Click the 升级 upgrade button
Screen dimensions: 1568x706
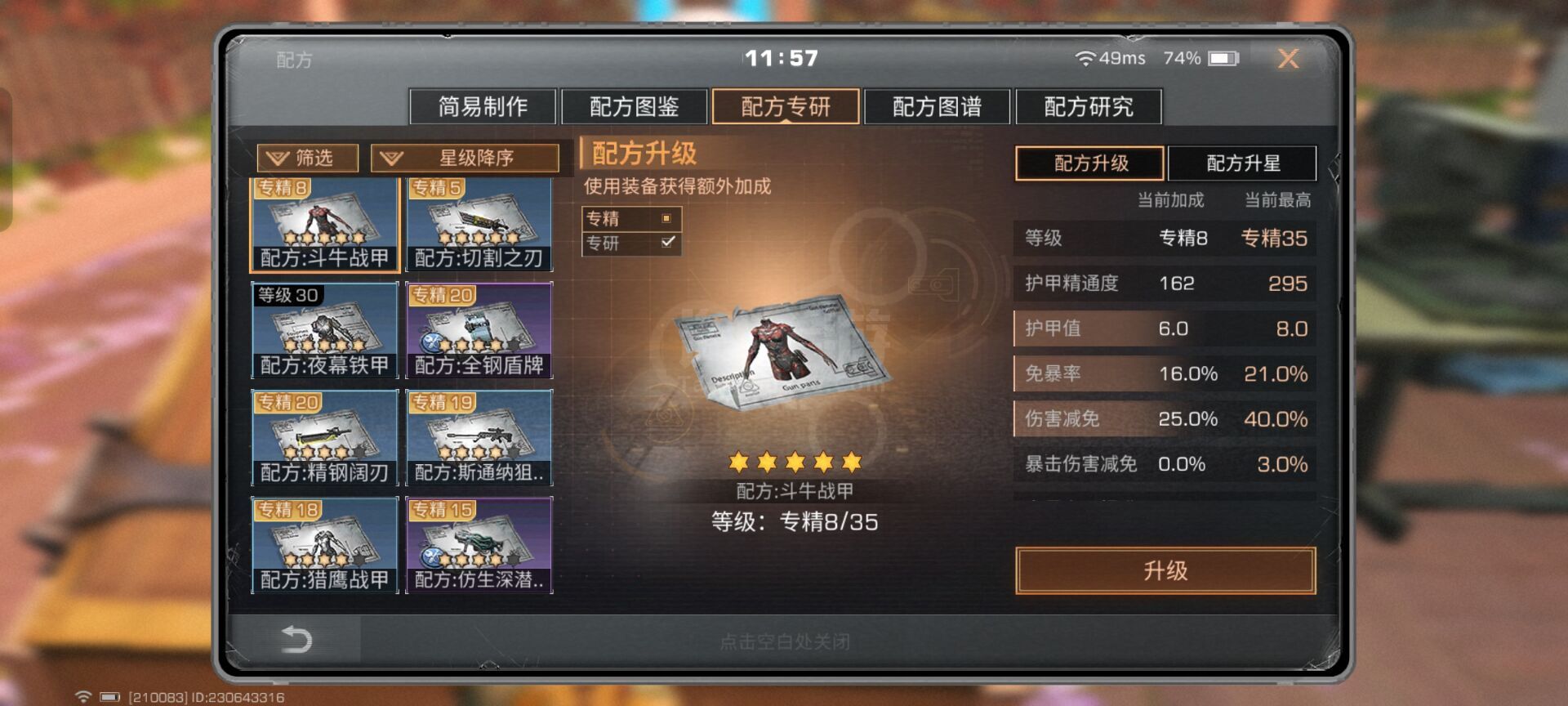point(1165,570)
